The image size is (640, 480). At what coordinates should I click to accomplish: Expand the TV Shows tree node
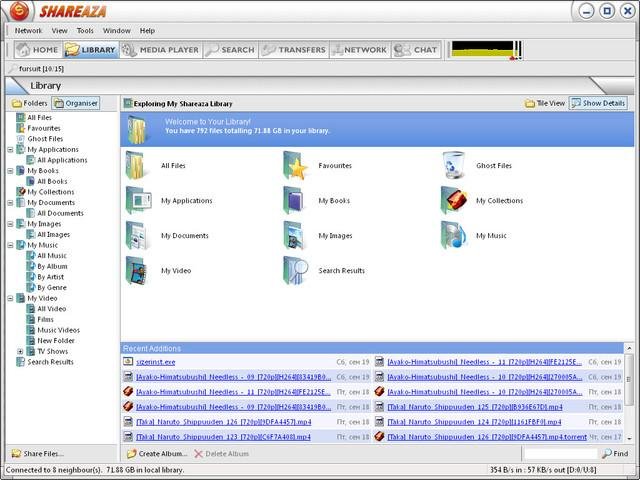pyautogui.click(x=20, y=351)
